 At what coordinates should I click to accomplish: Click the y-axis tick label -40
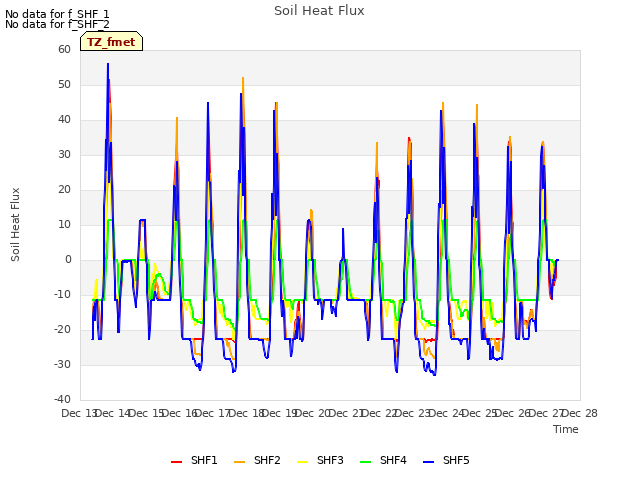[x=63, y=400]
